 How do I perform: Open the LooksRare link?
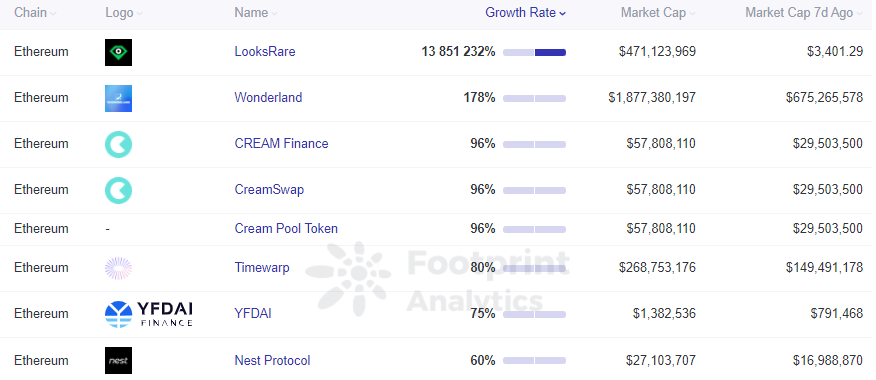tap(265, 52)
